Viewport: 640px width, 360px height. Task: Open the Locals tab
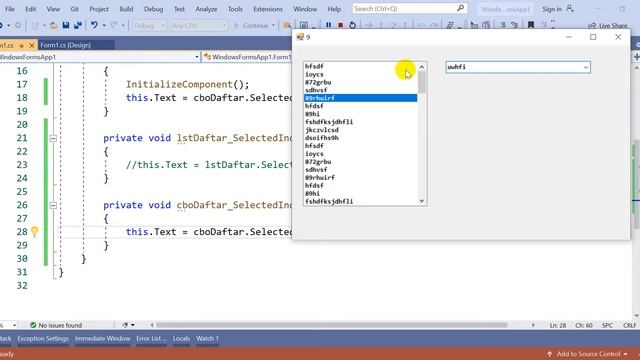(181, 339)
